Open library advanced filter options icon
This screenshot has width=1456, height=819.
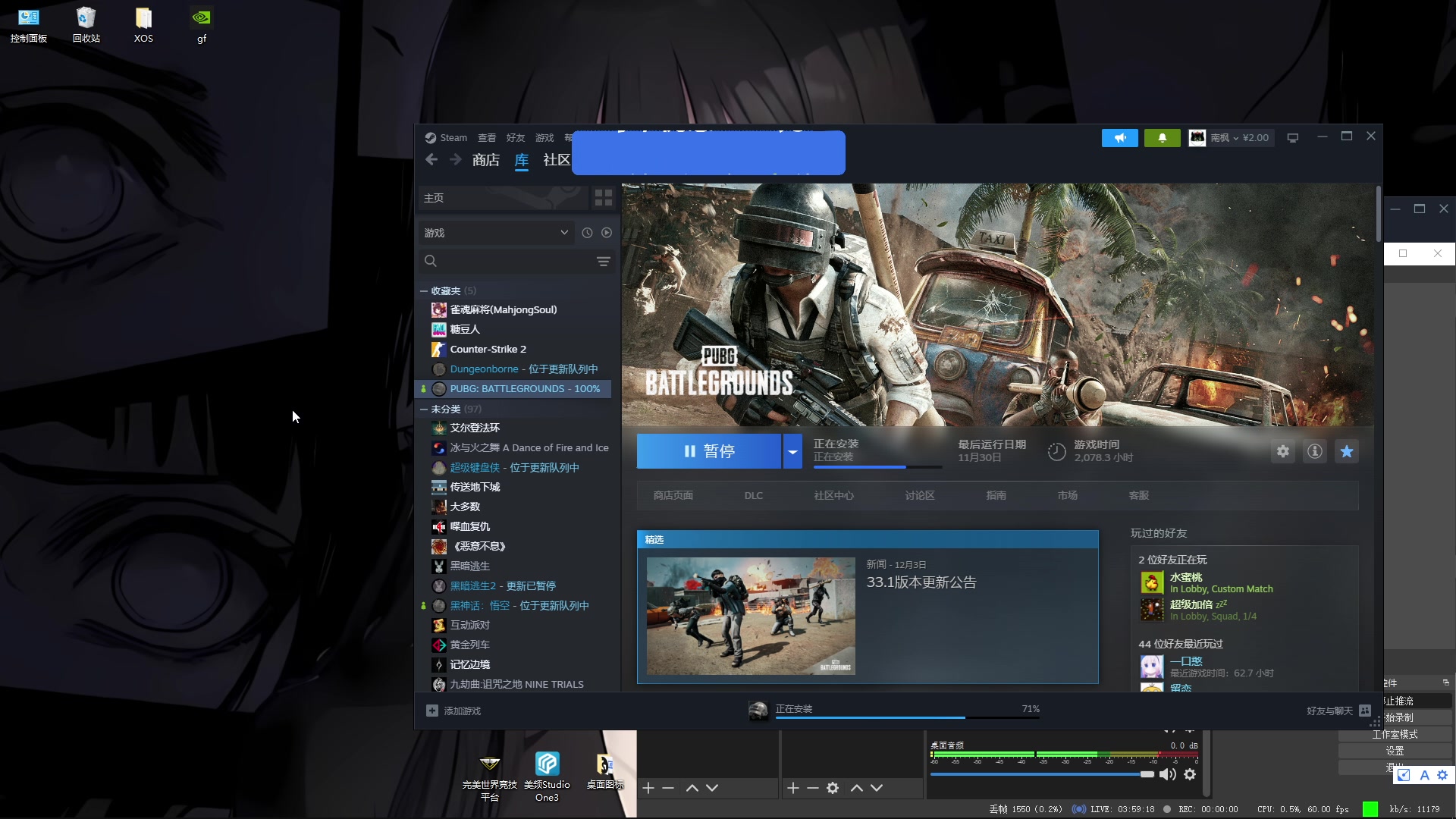click(x=604, y=262)
